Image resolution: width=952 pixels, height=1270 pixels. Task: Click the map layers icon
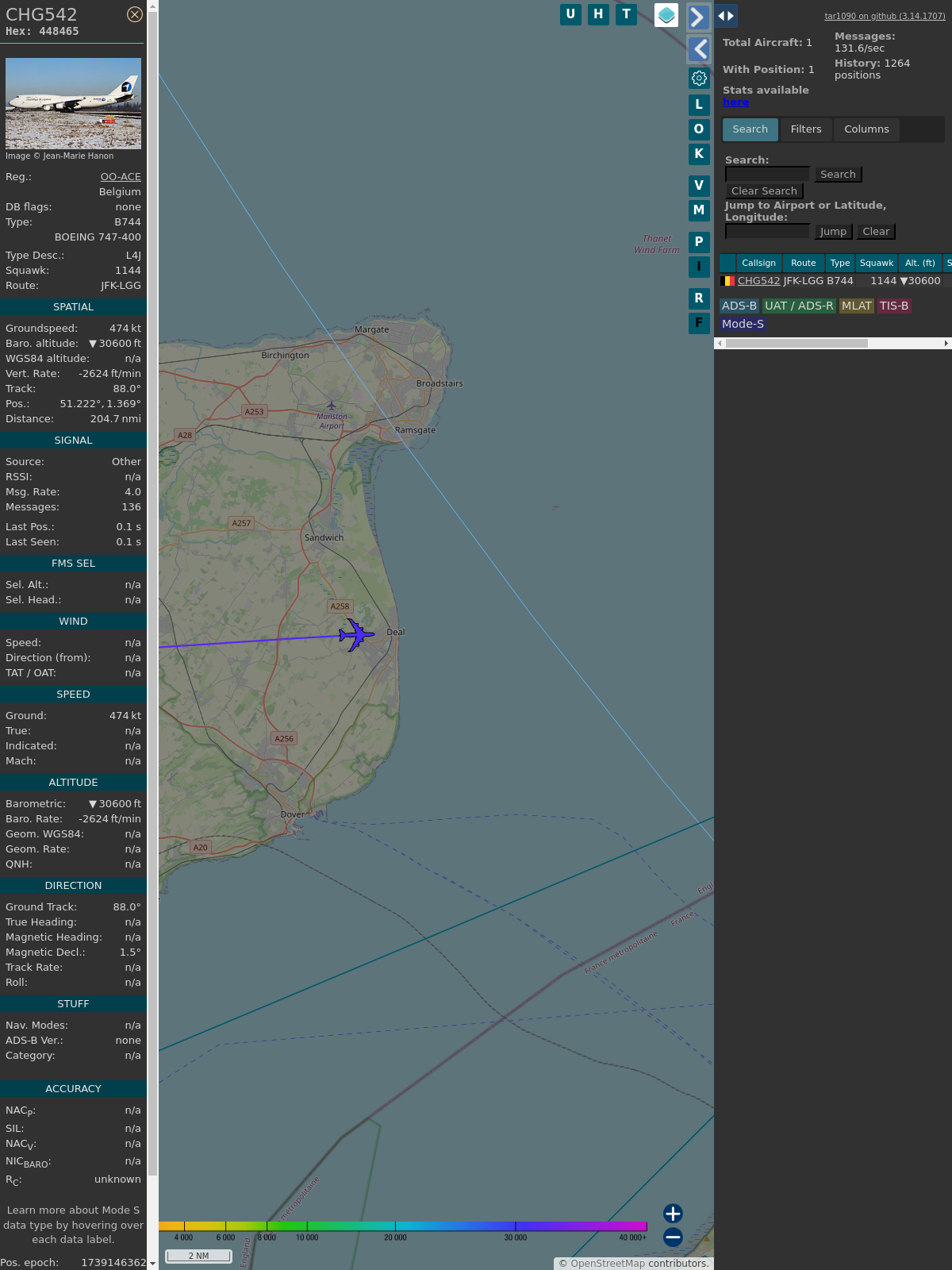(666, 15)
